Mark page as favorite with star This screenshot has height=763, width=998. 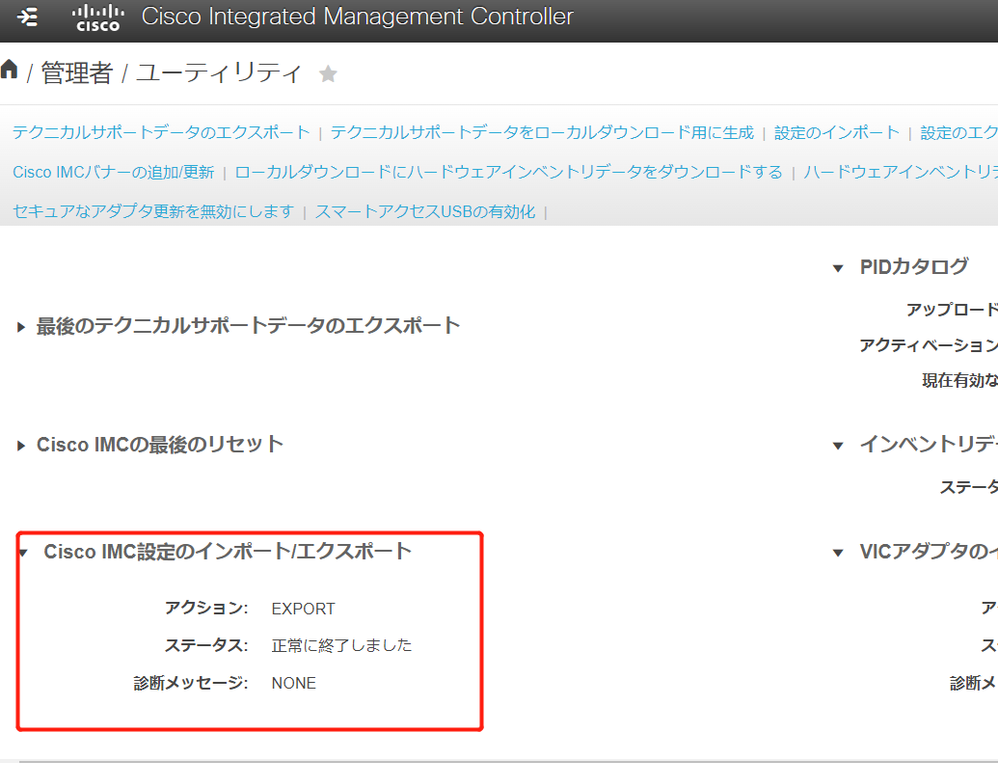coord(328,74)
